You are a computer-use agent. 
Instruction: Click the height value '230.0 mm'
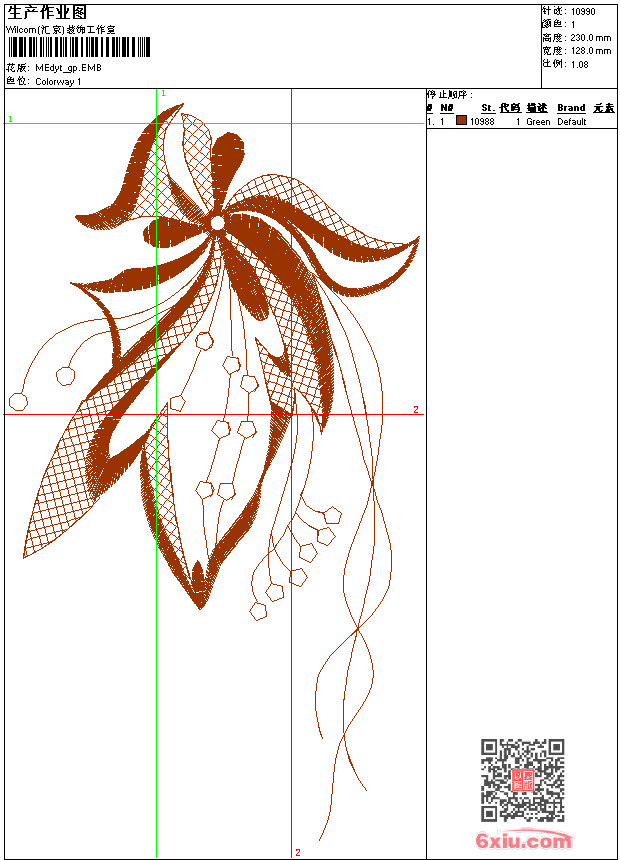coord(591,38)
